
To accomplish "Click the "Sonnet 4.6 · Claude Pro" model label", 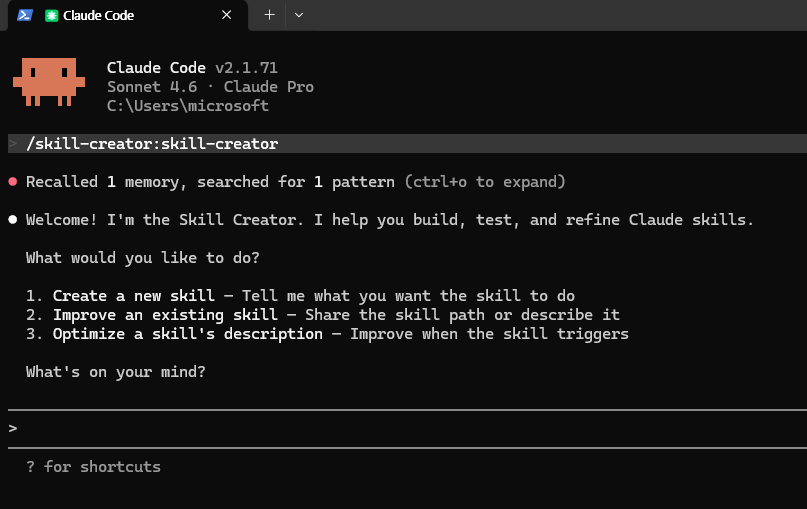I will pyautogui.click(x=210, y=87).
